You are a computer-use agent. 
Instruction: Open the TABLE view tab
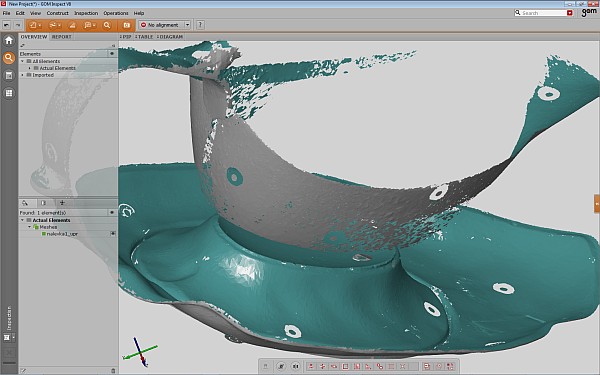[144, 37]
